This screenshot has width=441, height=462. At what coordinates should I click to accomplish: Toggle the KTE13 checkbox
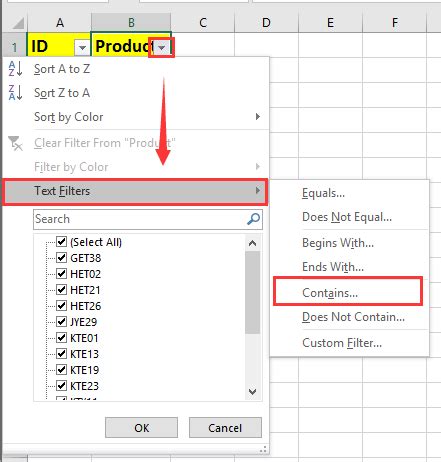[x=61, y=353]
